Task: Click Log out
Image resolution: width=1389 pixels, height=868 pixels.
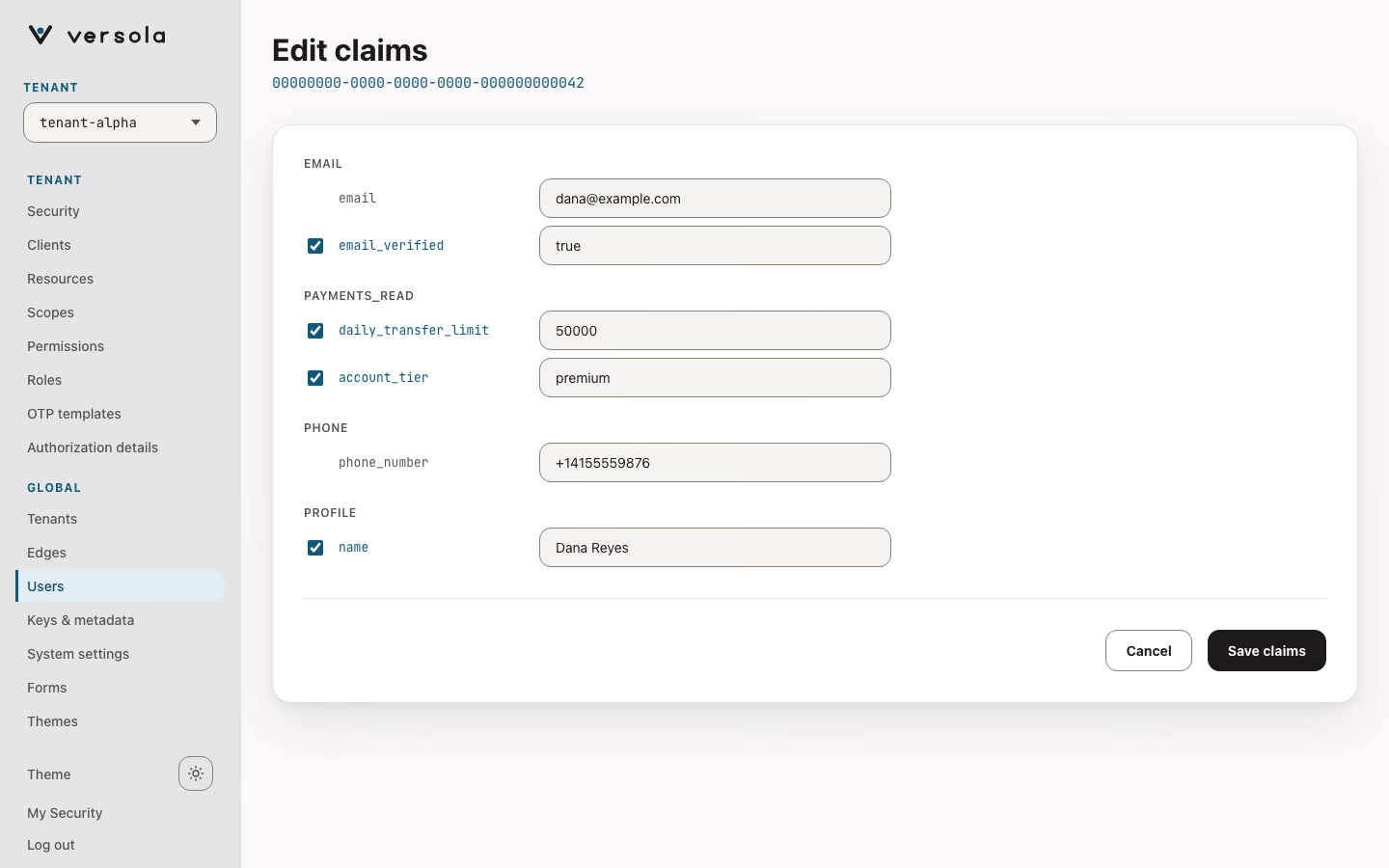Action: (51, 845)
